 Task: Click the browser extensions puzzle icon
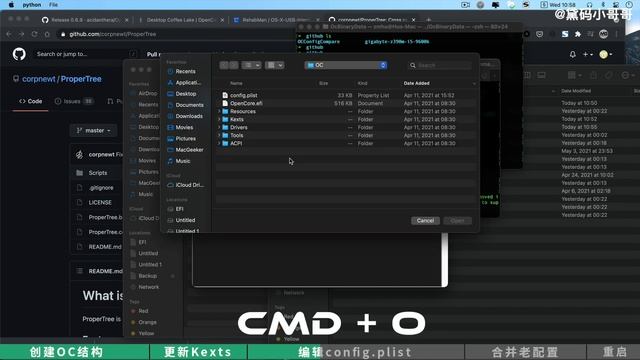[578, 34]
